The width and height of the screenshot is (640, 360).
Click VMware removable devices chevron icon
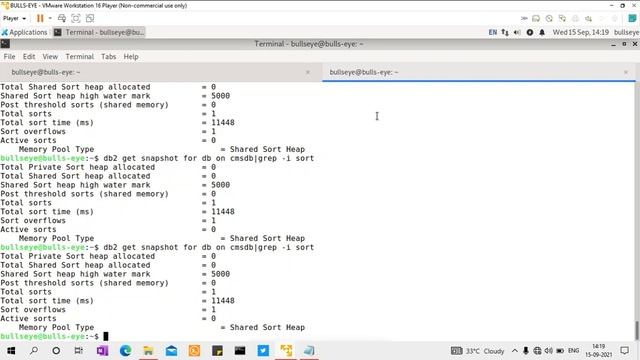[524, 18]
